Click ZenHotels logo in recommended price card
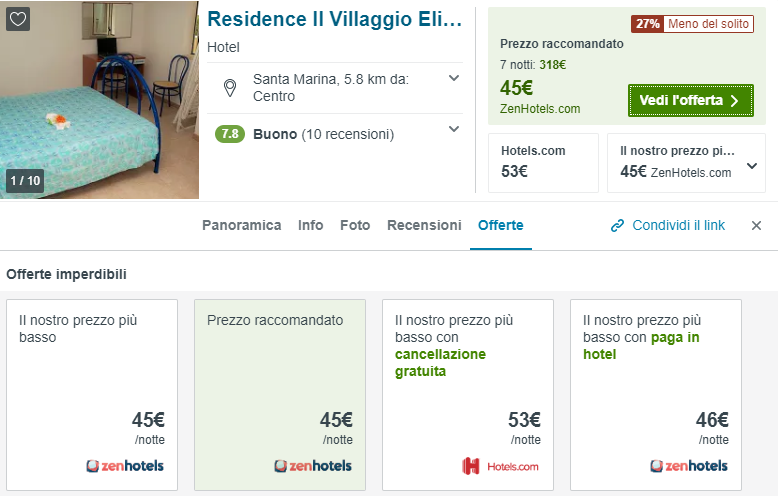Screen dimensions: 778x496 coord(313,465)
